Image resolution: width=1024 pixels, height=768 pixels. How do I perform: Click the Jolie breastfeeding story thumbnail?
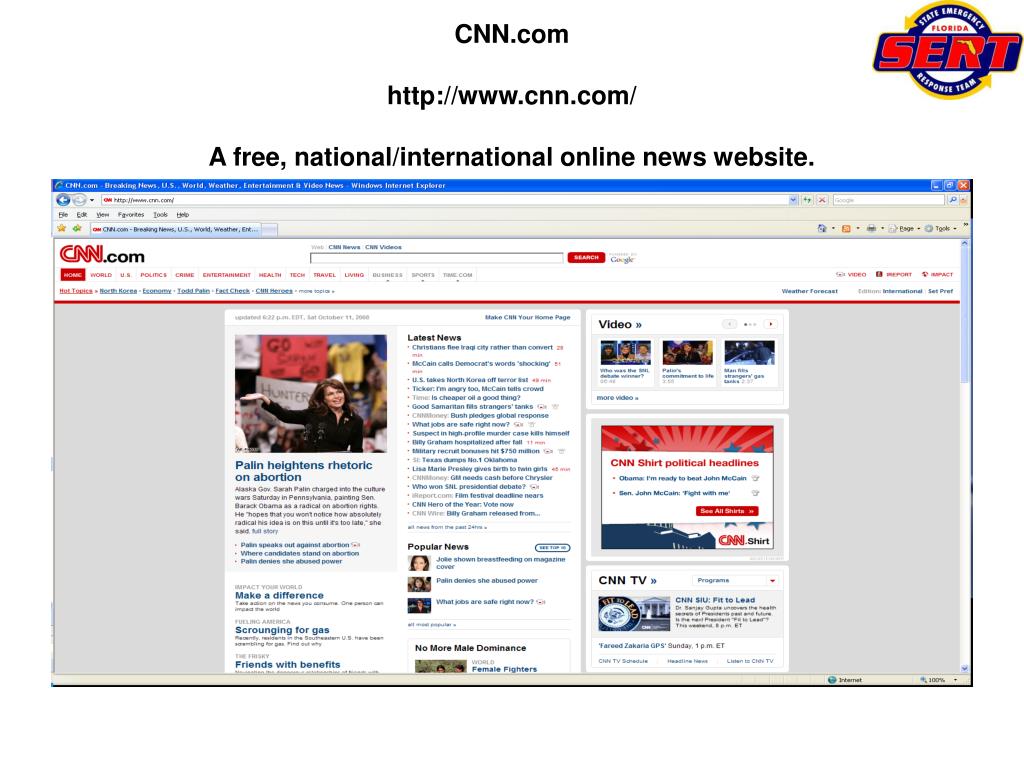coord(419,563)
